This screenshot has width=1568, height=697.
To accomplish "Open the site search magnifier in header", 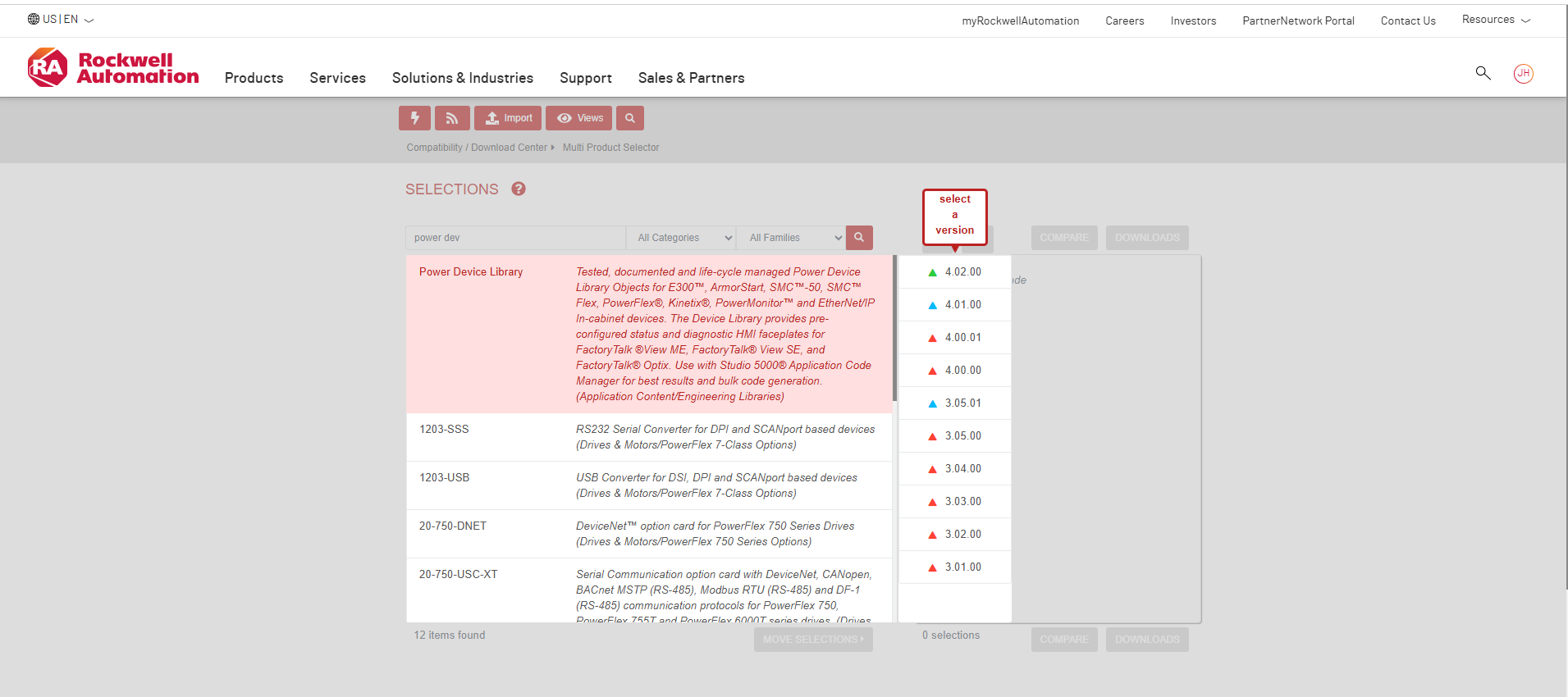I will pos(1483,73).
